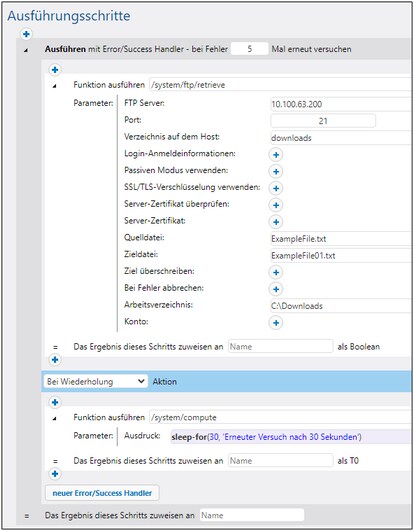
Task: Click the plus icon beside Login-Anmeldeinformationen
Action: (x=276, y=155)
